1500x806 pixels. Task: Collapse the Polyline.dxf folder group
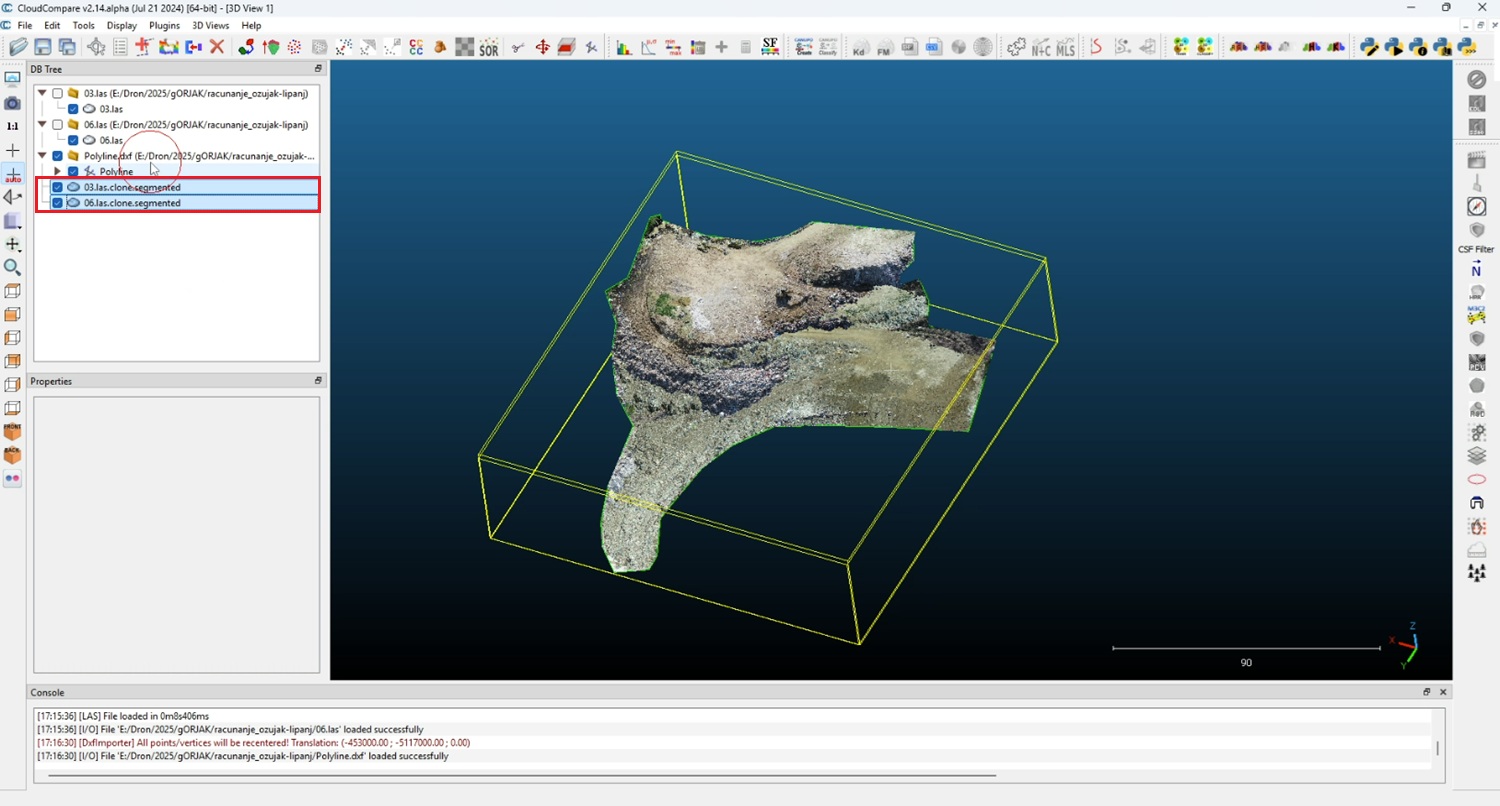click(42, 156)
